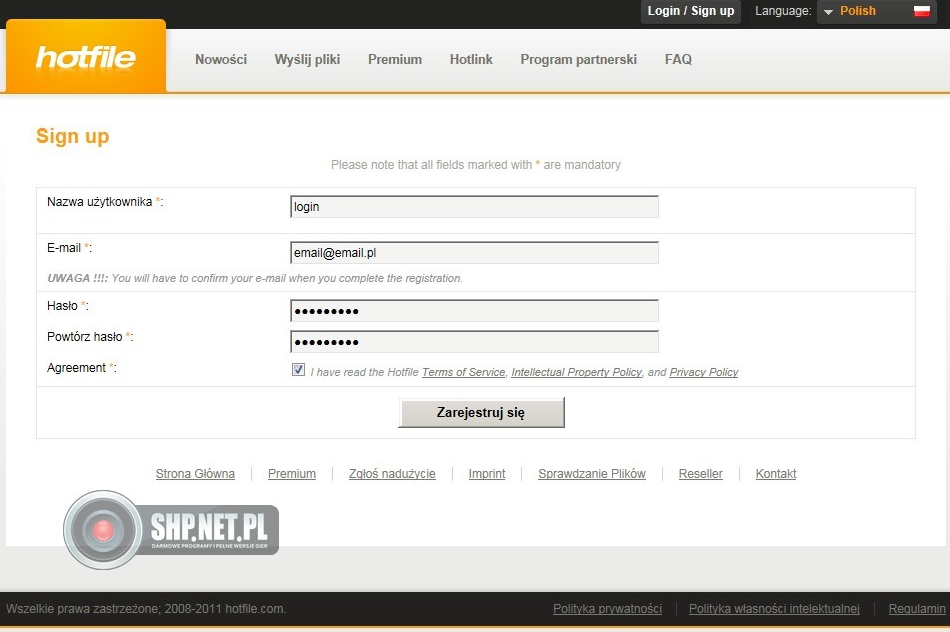Open Login / Sign up
The height and width of the screenshot is (632, 950).
[691, 11]
